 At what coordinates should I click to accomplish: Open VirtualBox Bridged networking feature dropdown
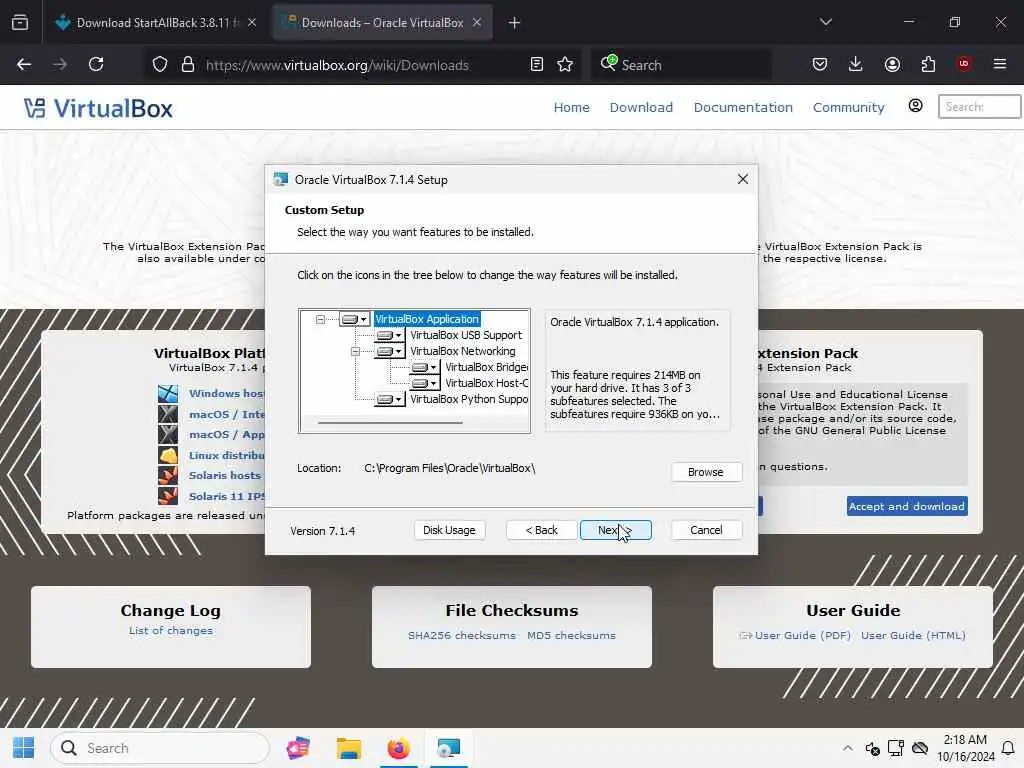point(424,367)
